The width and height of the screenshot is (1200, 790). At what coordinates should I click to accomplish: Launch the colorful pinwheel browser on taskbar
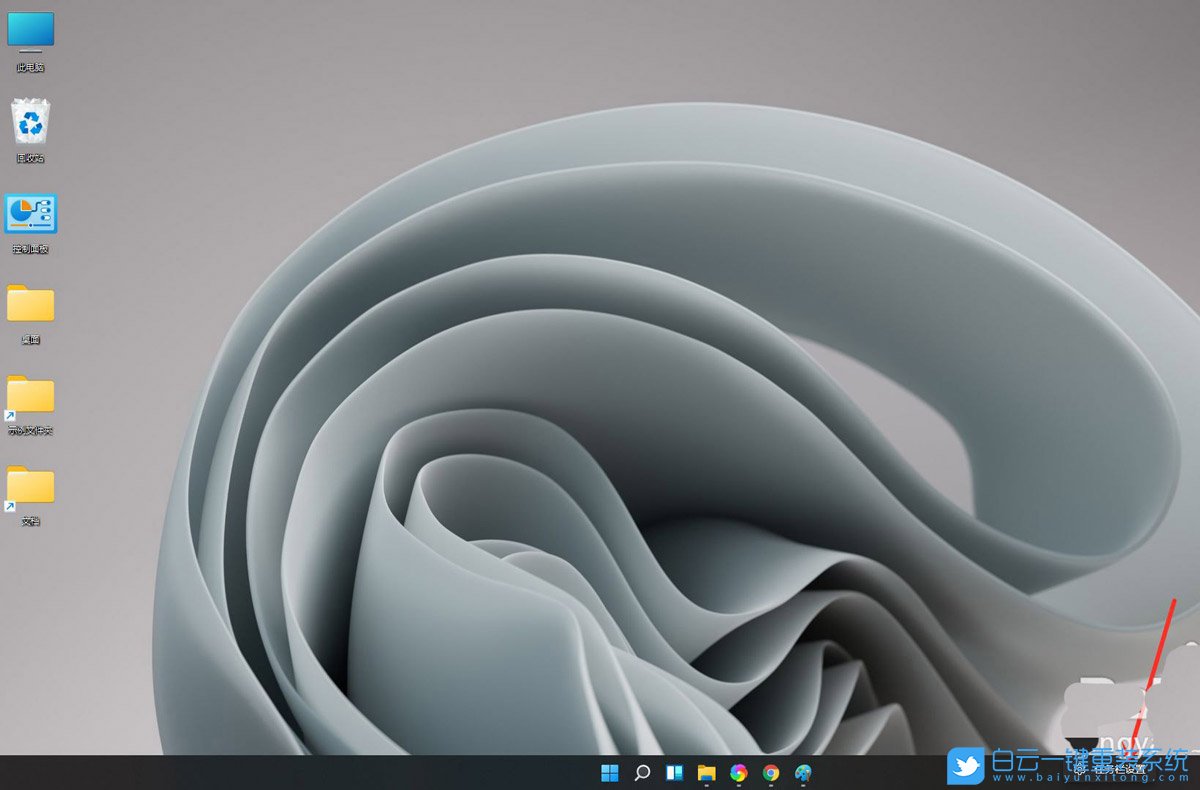[x=738, y=772]
